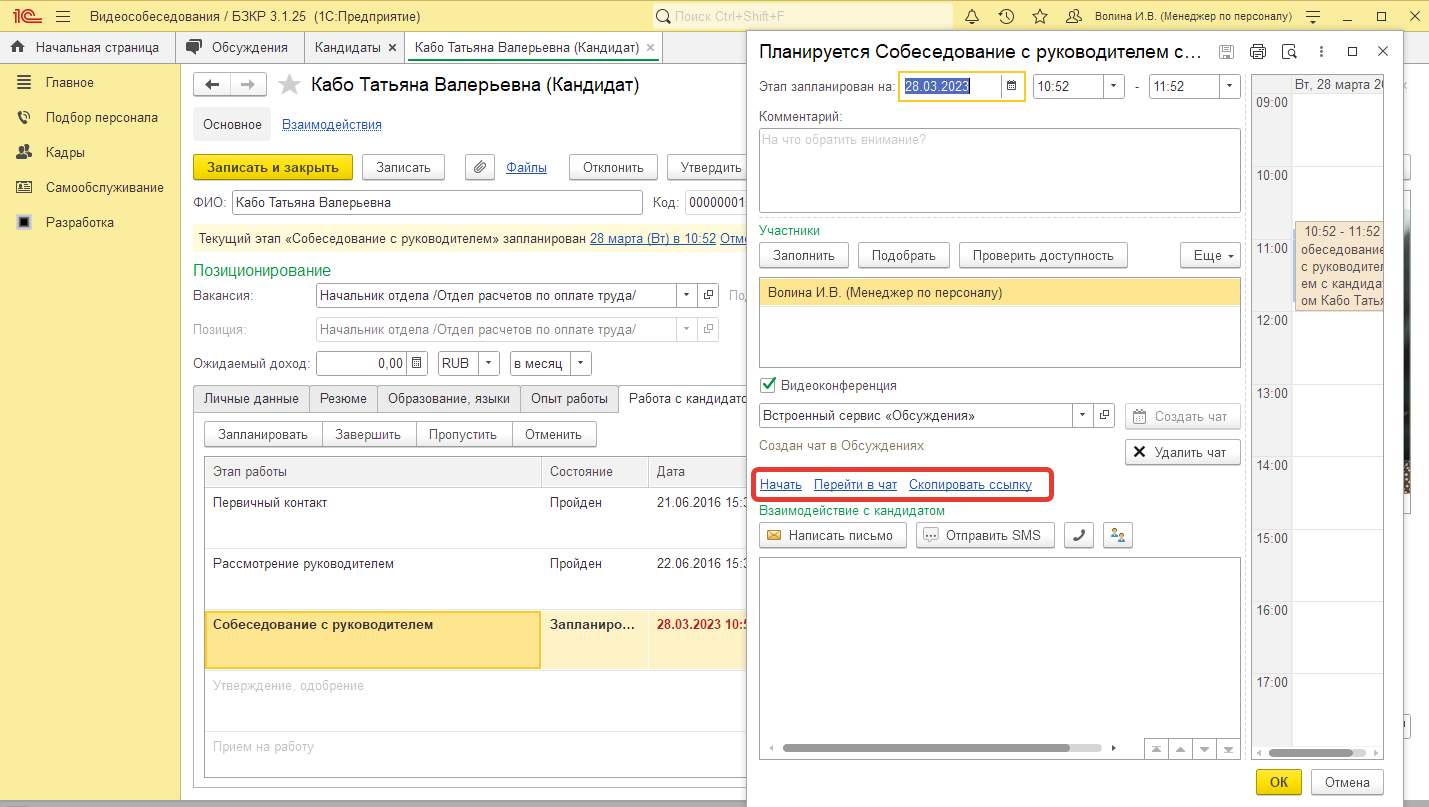Expand the start time 10:52 dropdown
Image resolution: width=1429 pixels, height=807 pixels.
coord(1114,86)
